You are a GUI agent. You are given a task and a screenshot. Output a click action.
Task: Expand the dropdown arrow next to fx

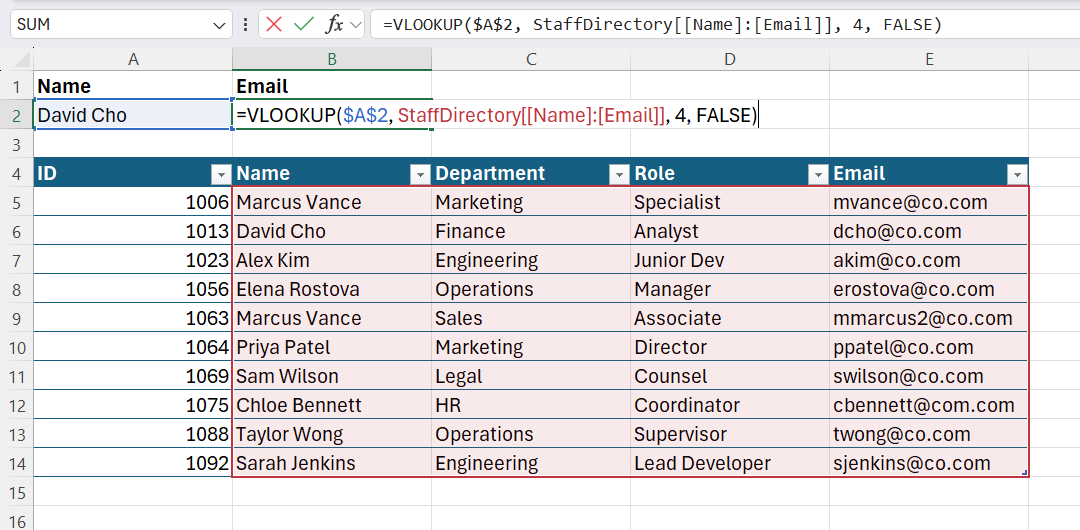pyautogui.click(x=356, y=25)
